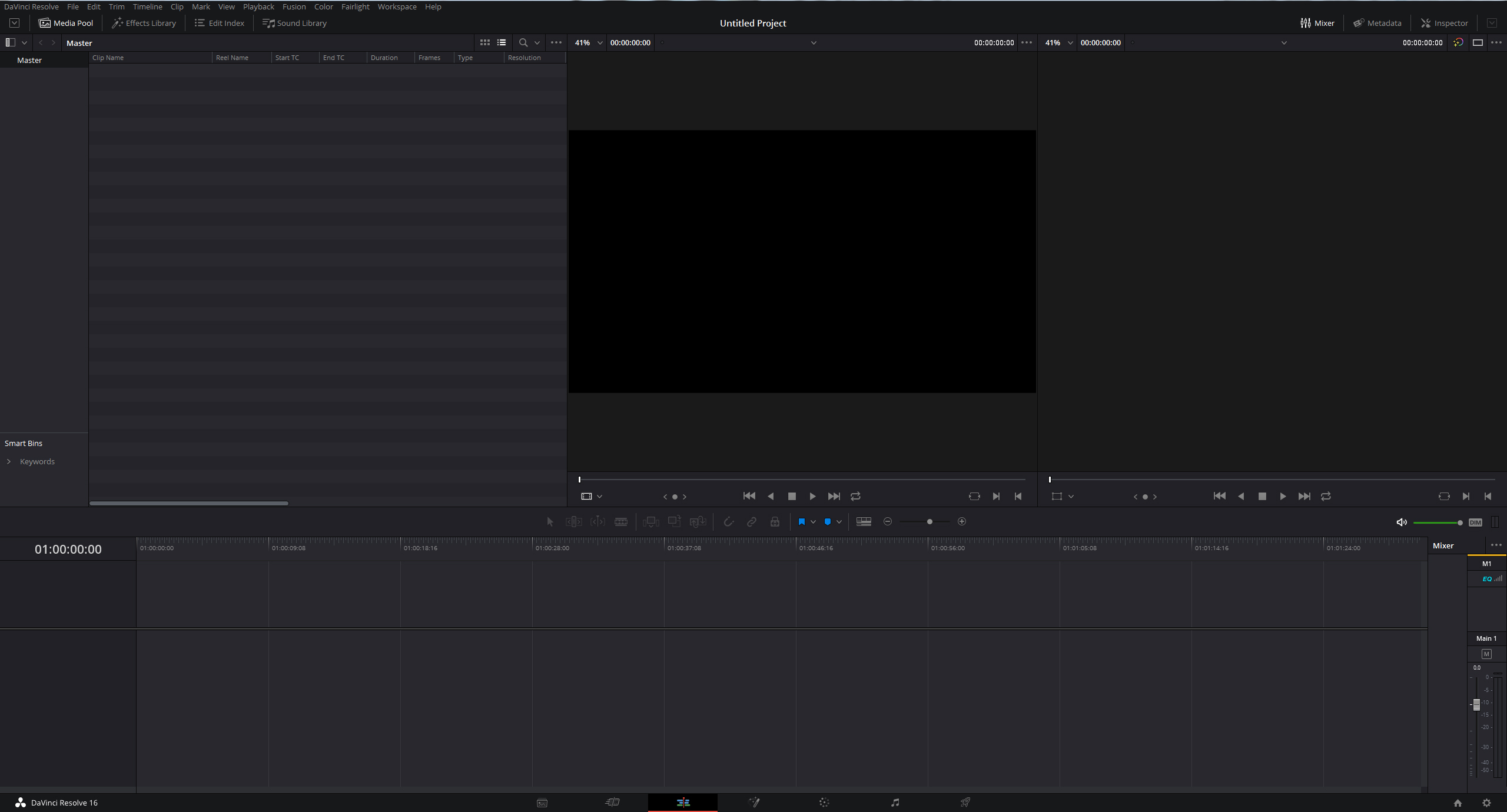Image resolution: width=1507 pixels, height=812 pixels.
Task: Select the Blade edit mode tool
Action: (620, 522)
